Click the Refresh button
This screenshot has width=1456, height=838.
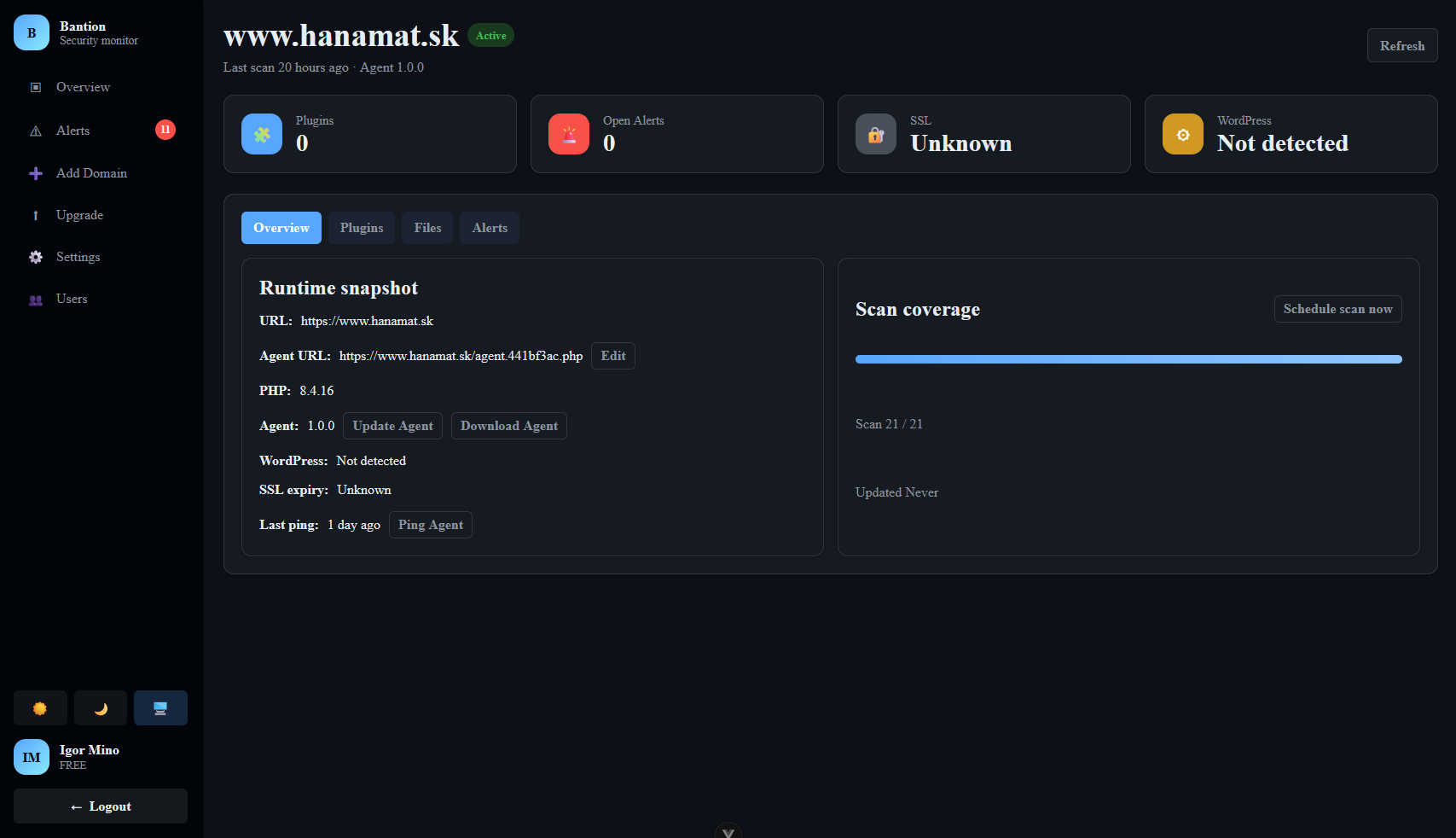click(x=1402, y=45)
